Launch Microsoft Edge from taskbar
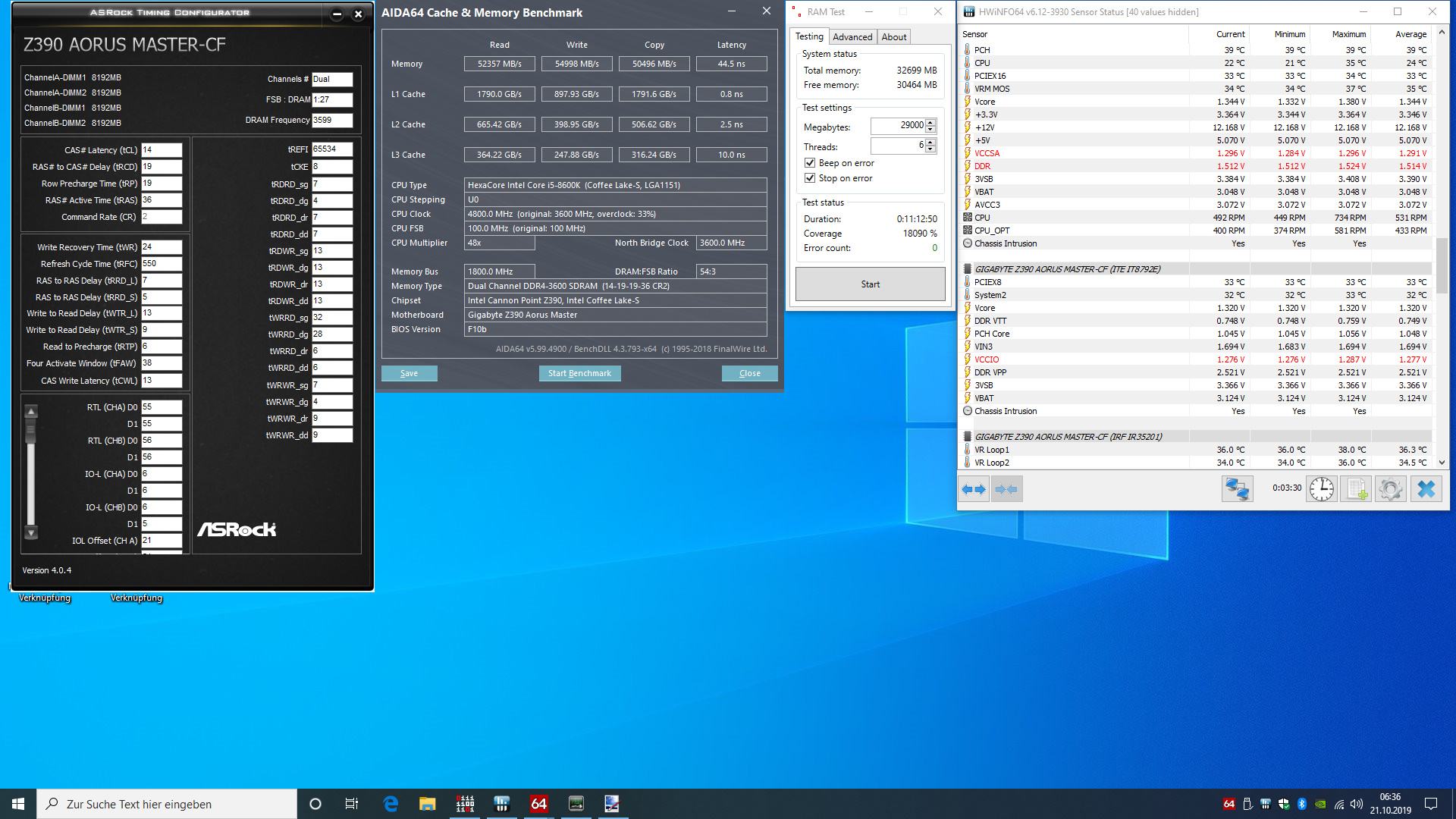The image size is (1456, 819). [x=391, y=804]
